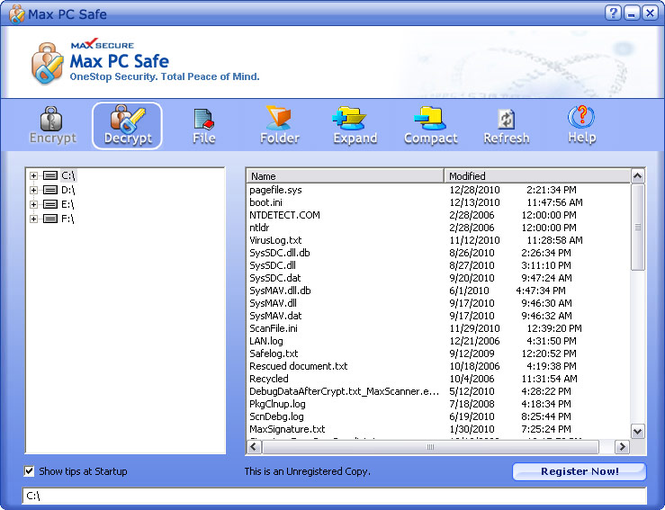Click the horizontal scroll right arrow
Image resolution: width=665 pixels, height=510 pixels.
click(622, 446)
